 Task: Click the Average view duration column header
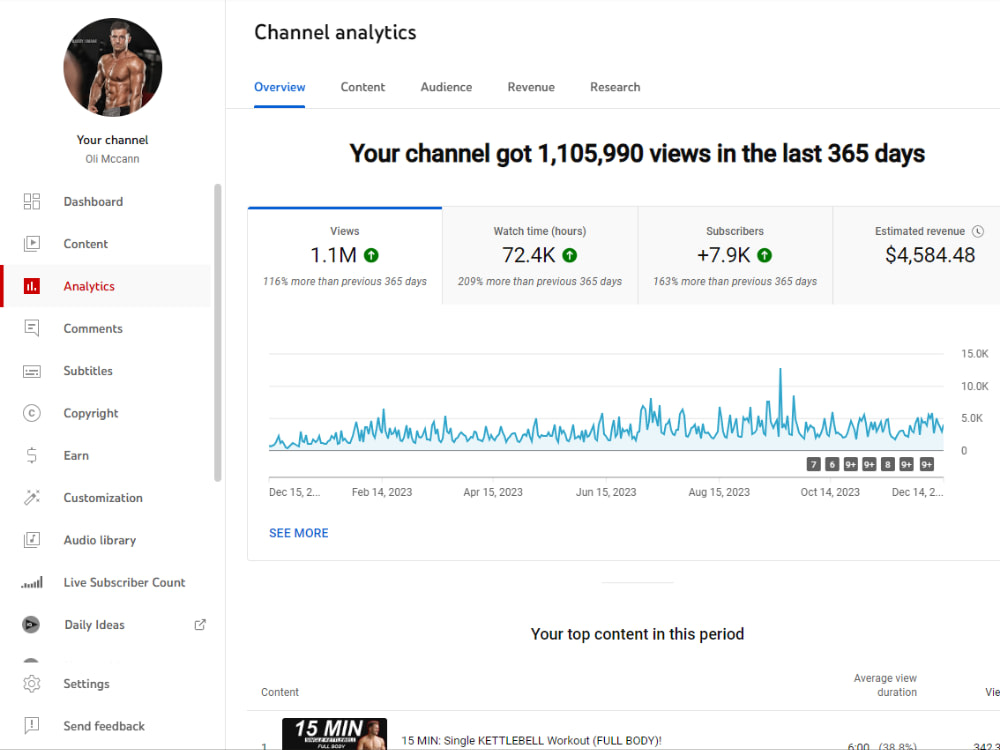[x=885, y=685]
